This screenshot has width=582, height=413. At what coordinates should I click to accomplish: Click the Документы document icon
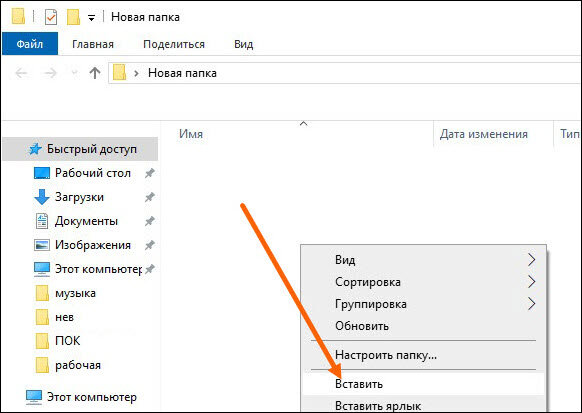(42, 221)
